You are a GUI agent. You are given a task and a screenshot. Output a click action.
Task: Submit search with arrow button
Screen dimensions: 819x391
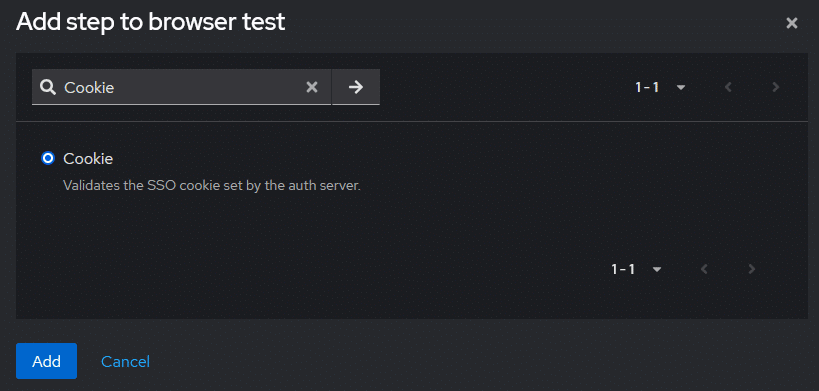click(x=356, y=87)
